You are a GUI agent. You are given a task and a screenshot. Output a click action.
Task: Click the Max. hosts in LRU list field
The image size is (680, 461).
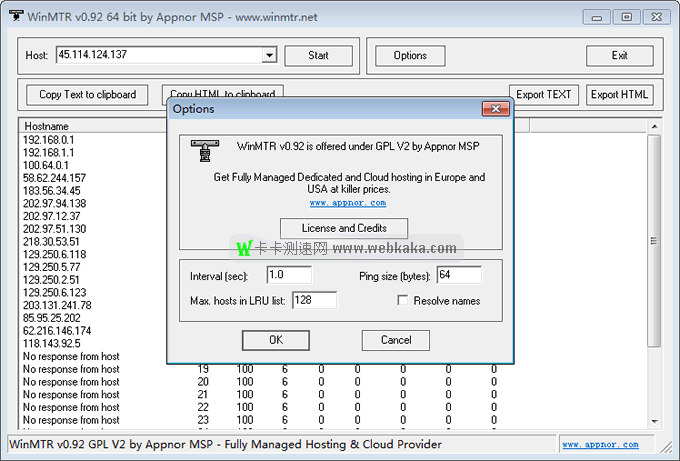point(314,300)
